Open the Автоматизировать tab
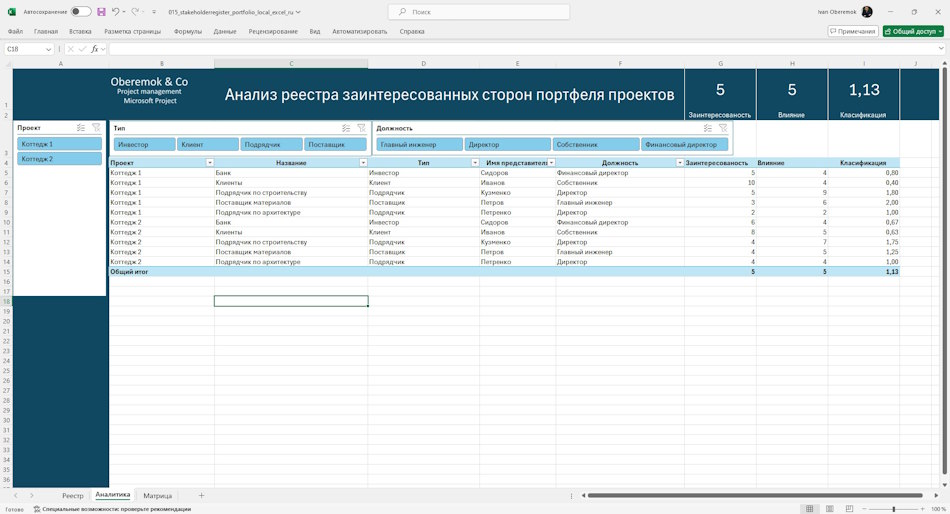950x514 pixels. pyautogui.click(x=359, y=32)
